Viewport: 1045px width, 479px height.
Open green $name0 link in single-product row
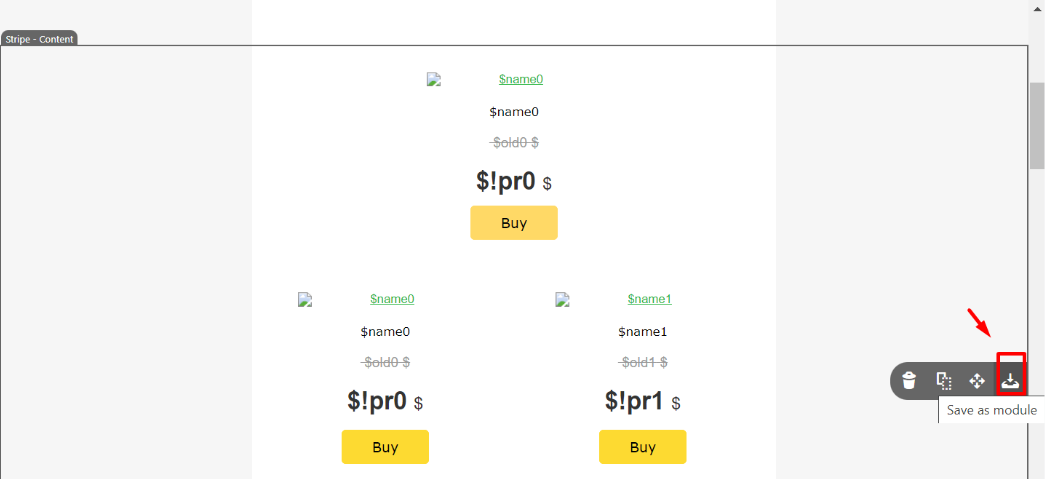[520, 80]
